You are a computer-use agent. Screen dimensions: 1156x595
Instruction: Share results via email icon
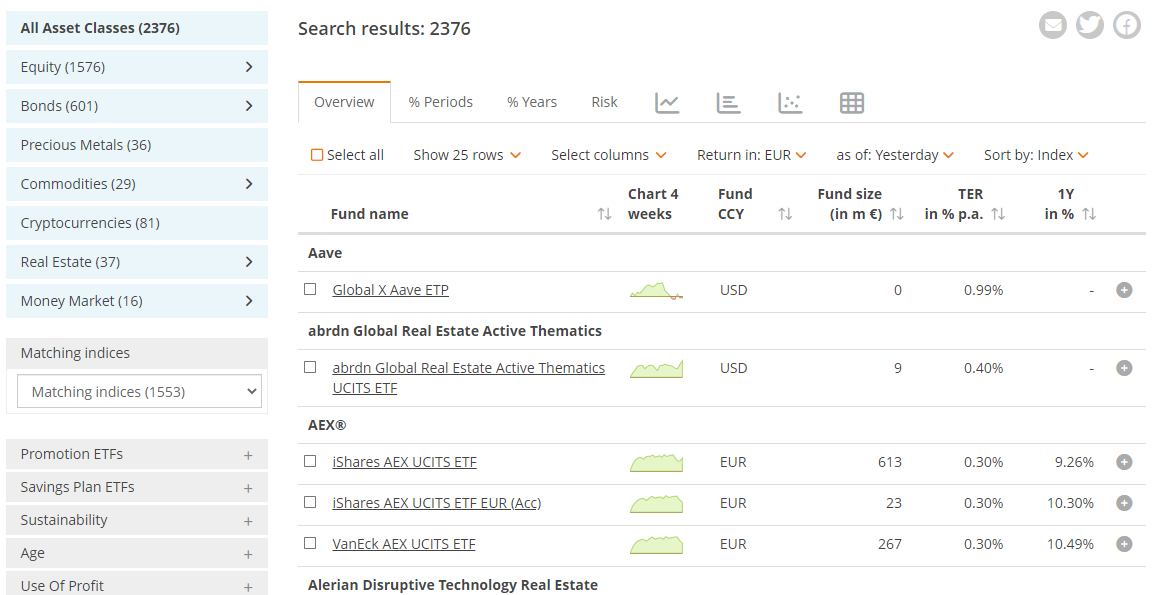[x=1053, y=26]
